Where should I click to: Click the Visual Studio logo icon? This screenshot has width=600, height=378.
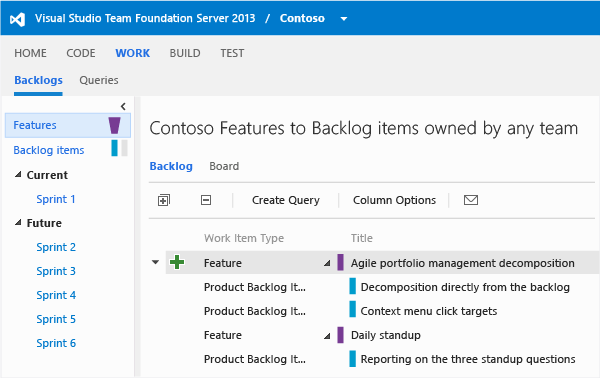tap(18, 19)
